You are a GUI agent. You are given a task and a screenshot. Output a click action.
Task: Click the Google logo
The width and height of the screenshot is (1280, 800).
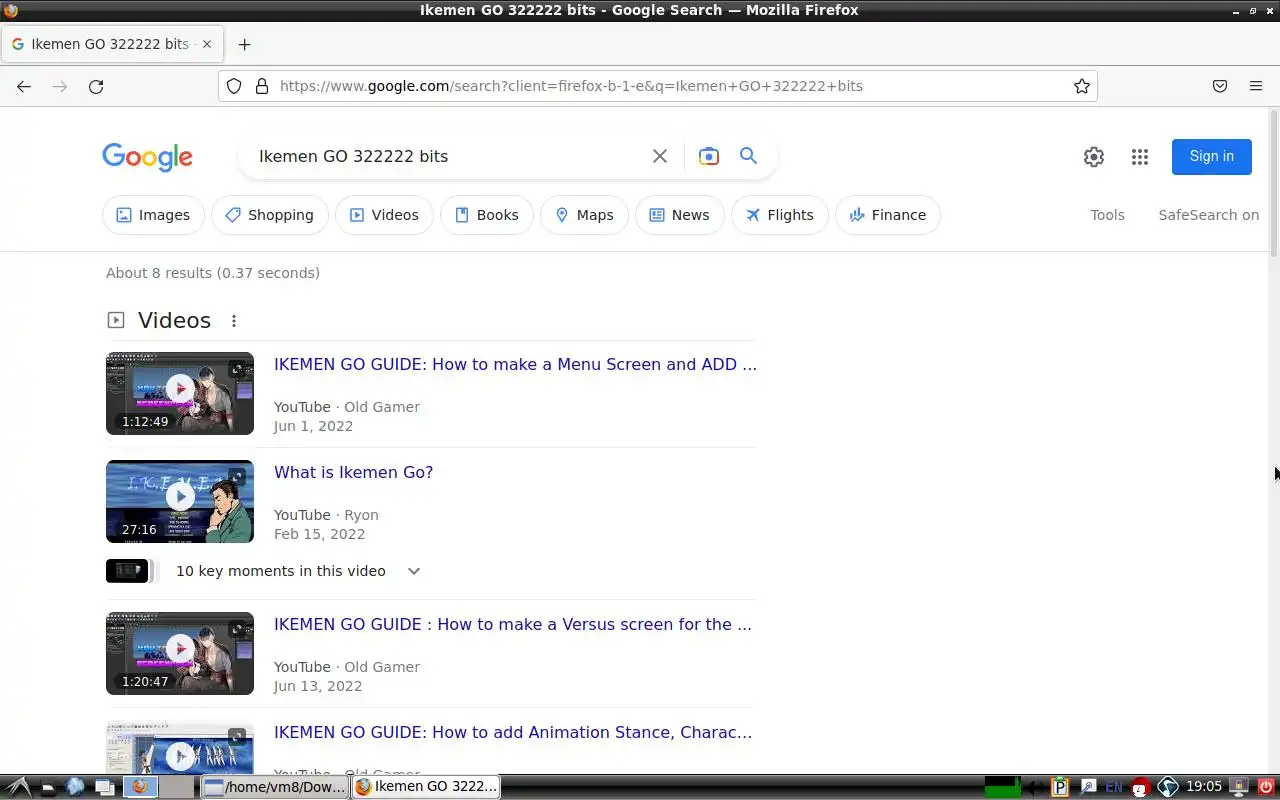tap(148, 157)
